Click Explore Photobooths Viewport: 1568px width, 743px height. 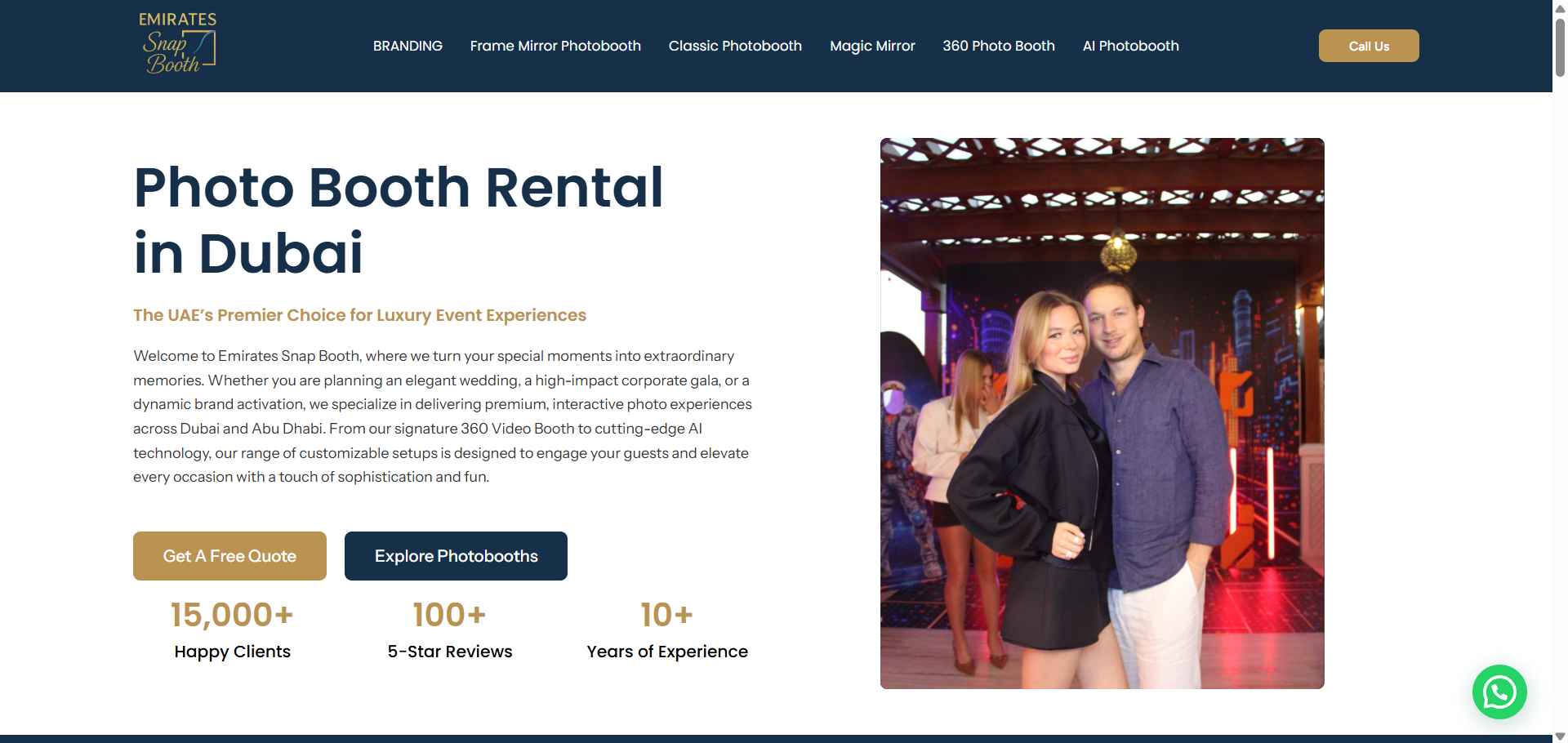(x=456, y=556)
